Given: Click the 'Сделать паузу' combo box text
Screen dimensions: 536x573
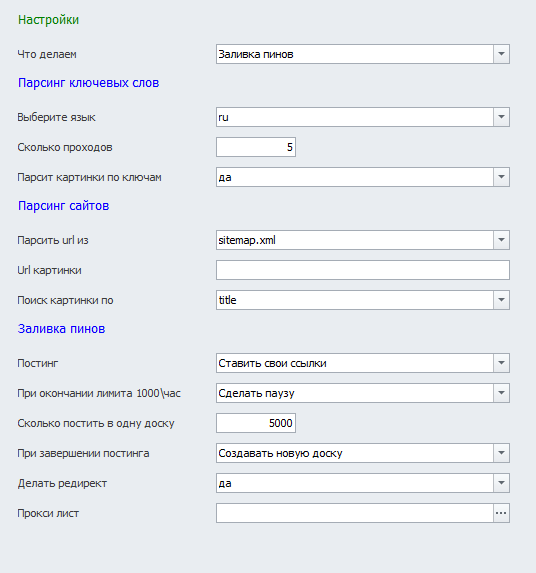Looking at the screenshot, I should pos(256,393).
